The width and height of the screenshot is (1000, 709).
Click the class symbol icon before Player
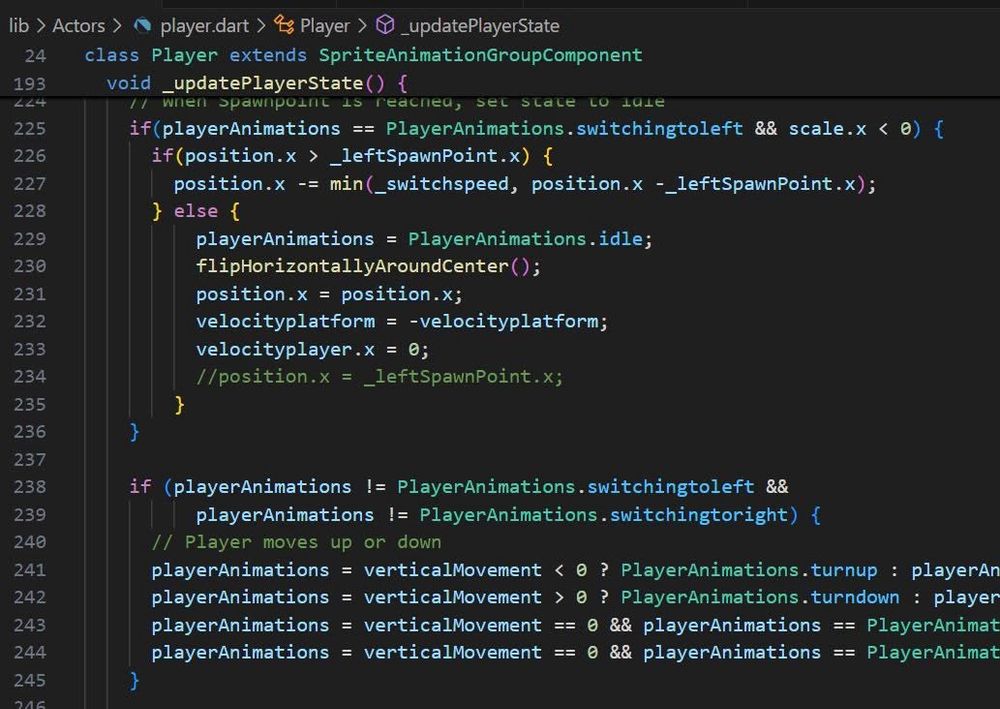tap(284, 25)
